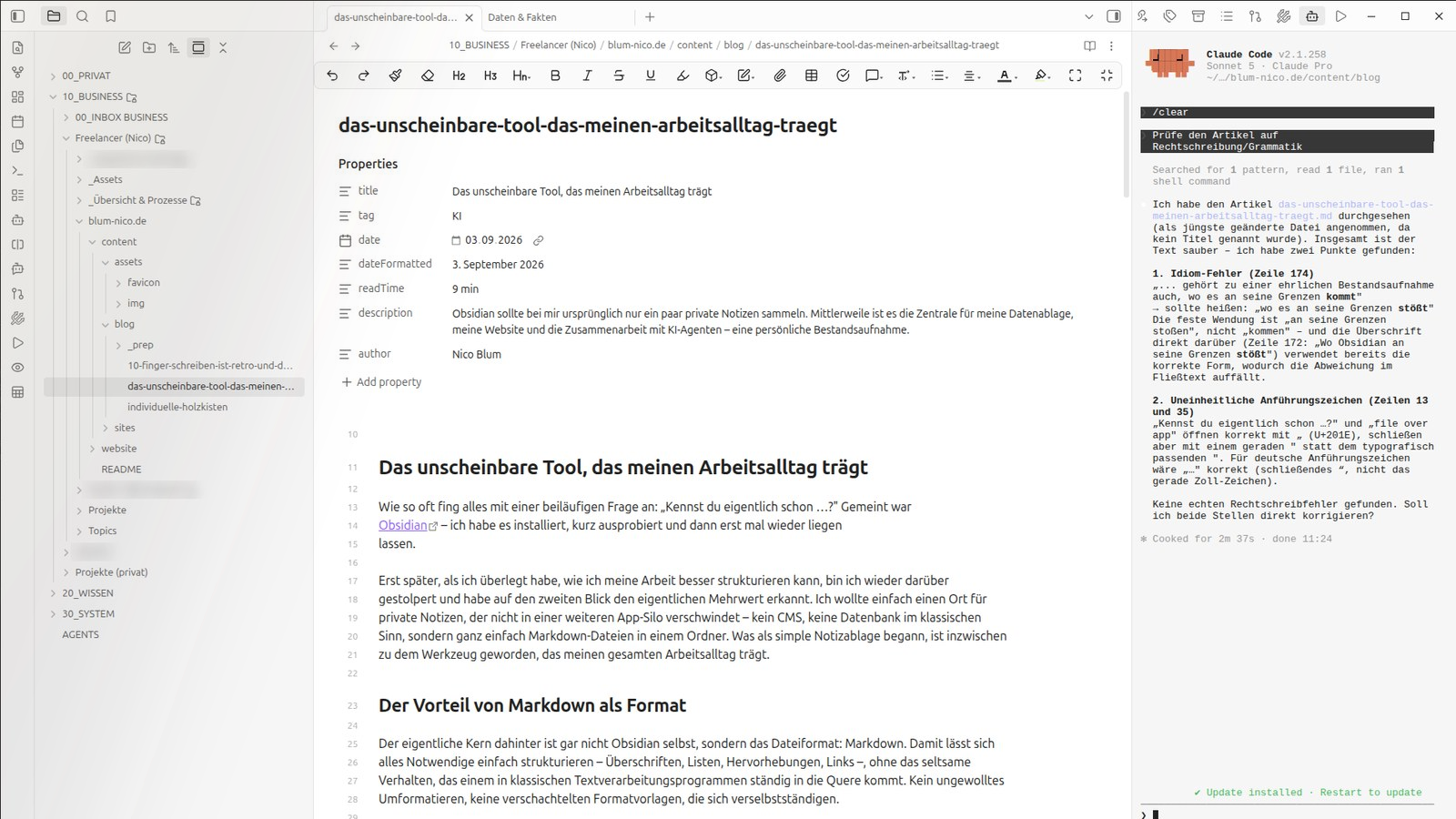Click the redo arrow in the toolbar
1456x819 pixels.
tap(363, 76)
